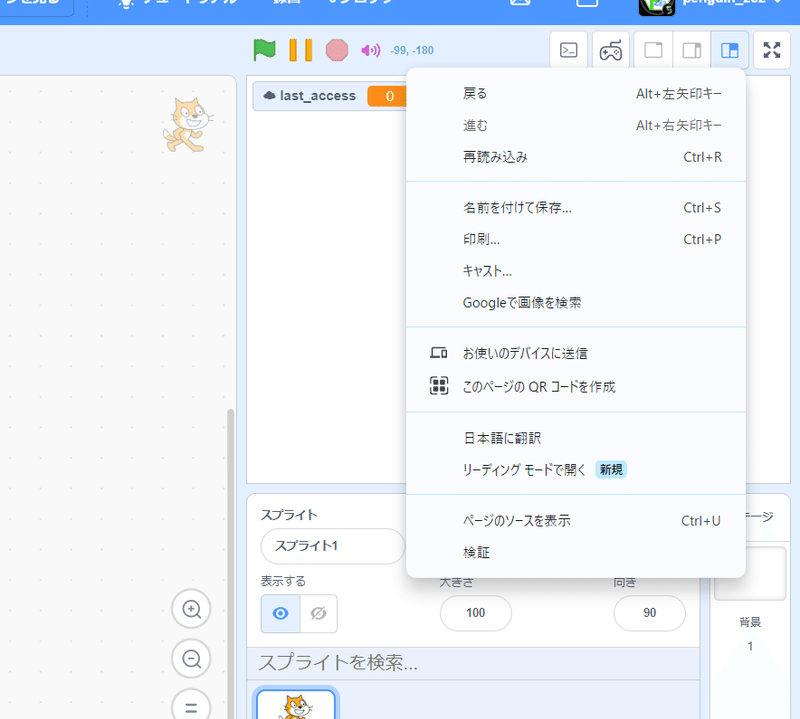Image resolution: width=800 pixels, height=719 pixels.
Task: Stop the project using the red stop icon
Action: point(336,49)
